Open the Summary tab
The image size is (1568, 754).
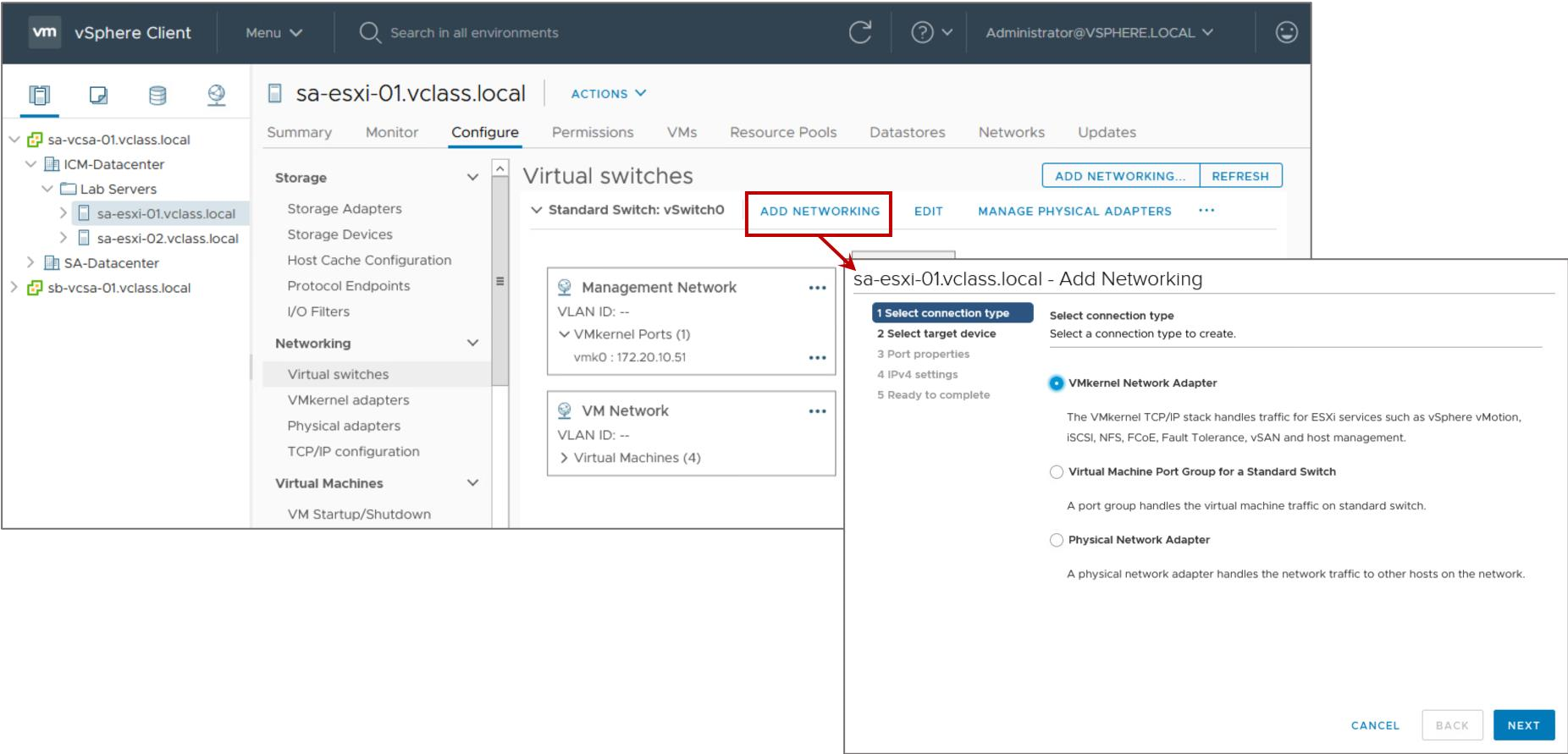pos(299,132)
